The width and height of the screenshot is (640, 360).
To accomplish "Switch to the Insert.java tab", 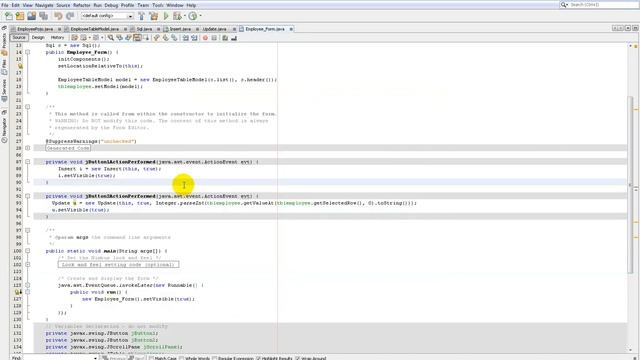I will click(x=180, y=29).
